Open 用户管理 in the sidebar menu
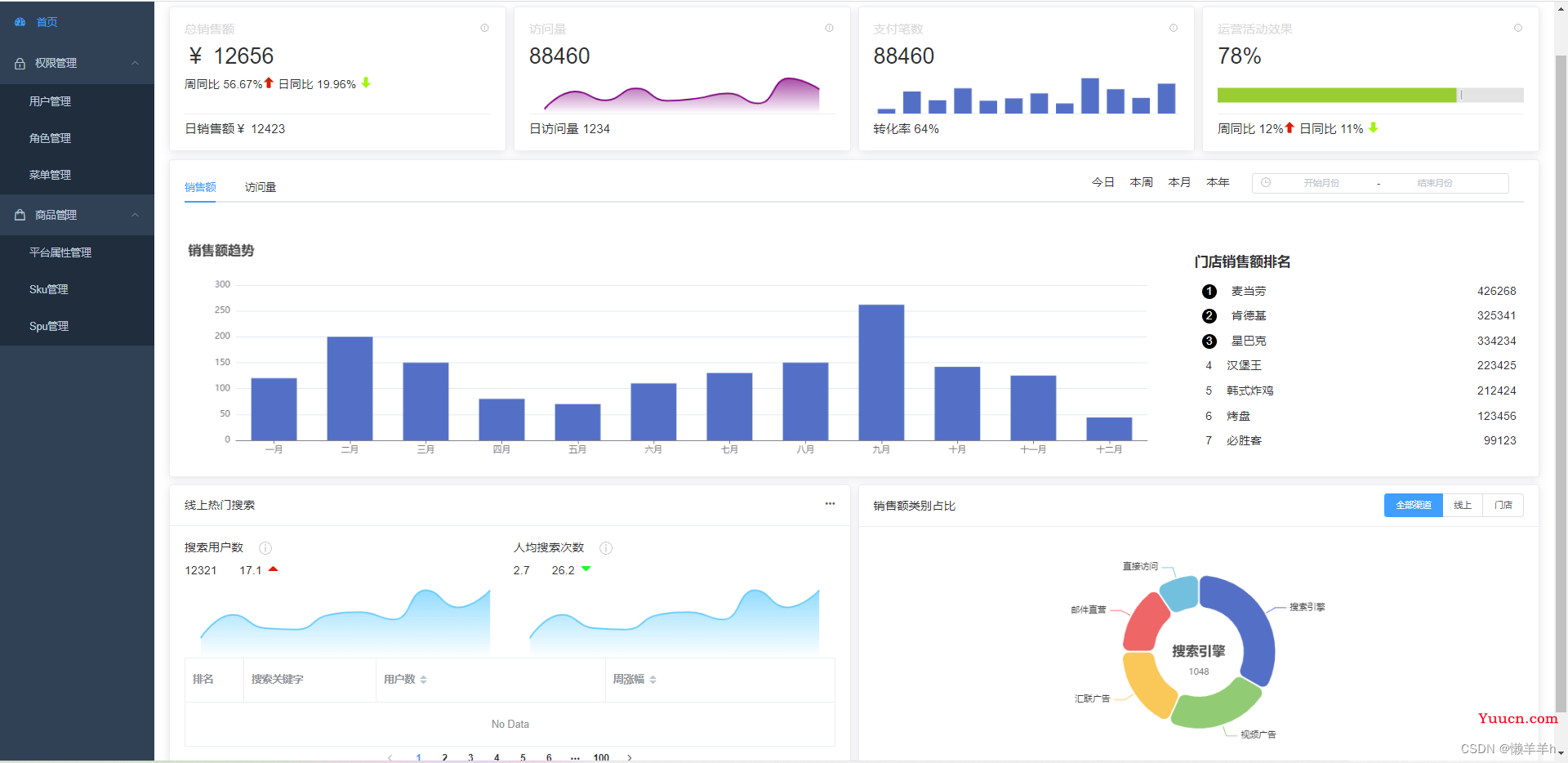The image size is (1568, 763). [51, 101]
